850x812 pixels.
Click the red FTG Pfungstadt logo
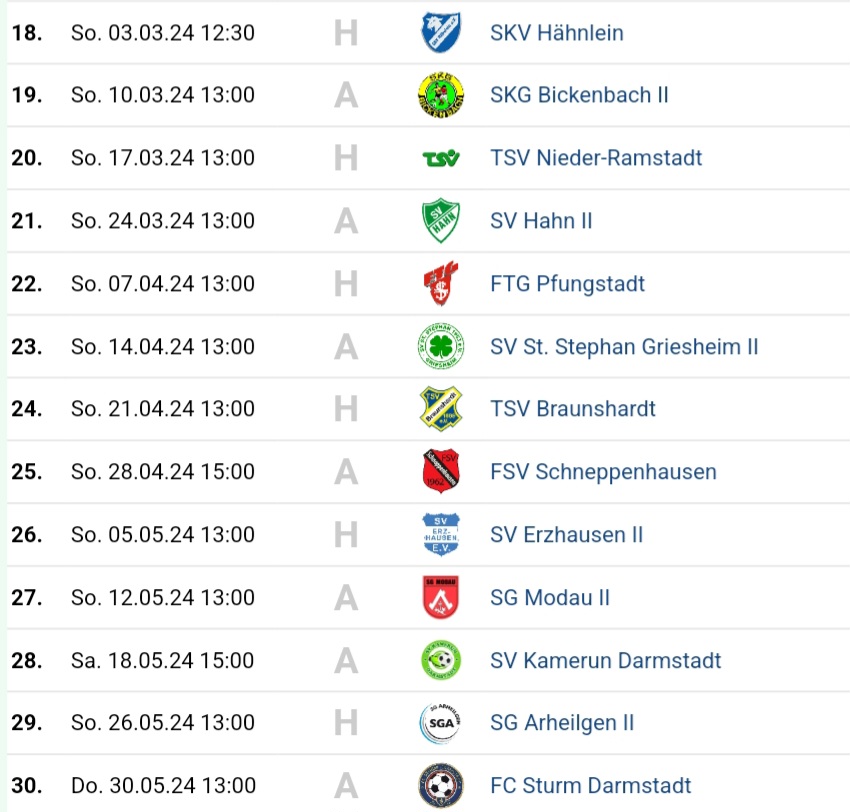point(440,284)
